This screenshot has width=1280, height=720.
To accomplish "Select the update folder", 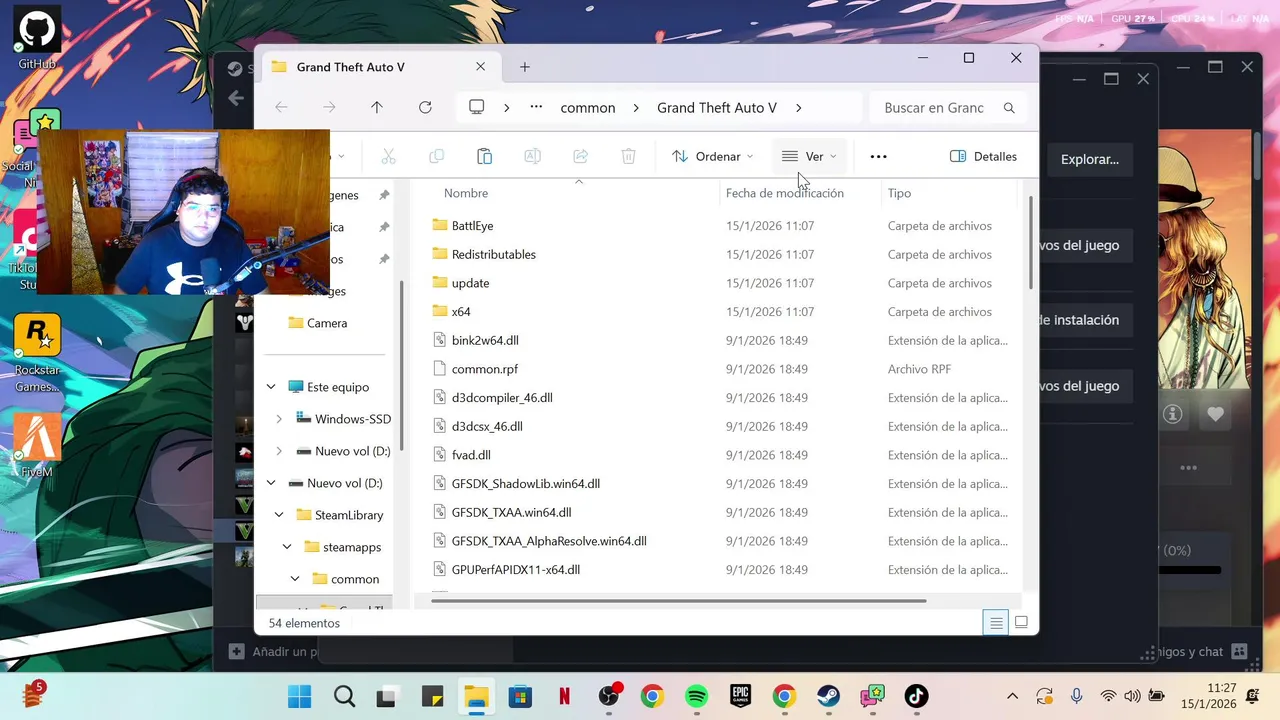I will 470,283.
